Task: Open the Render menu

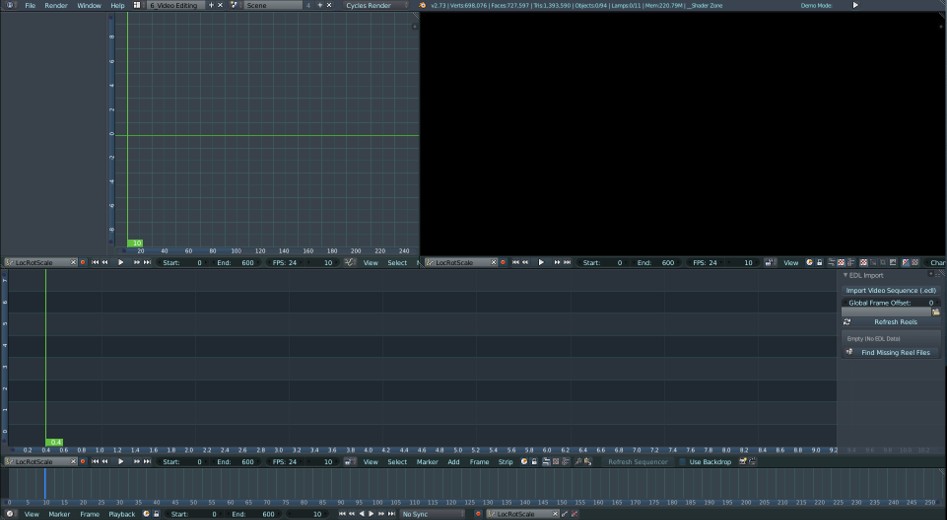Action: pyautogui.click(x=56, y=5)
